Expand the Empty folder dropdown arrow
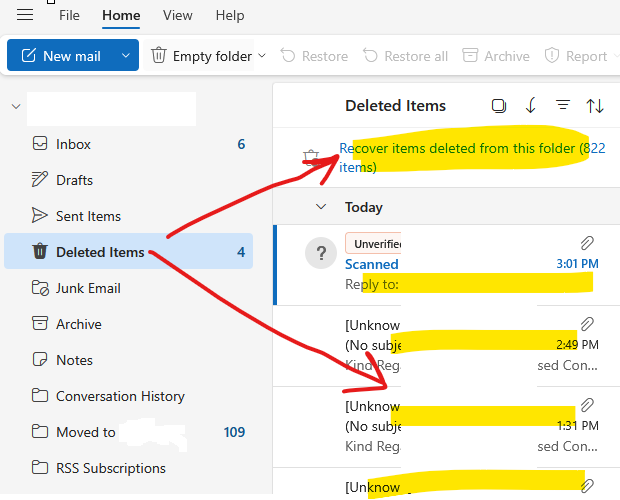620x500 pixels. [262, 56]
